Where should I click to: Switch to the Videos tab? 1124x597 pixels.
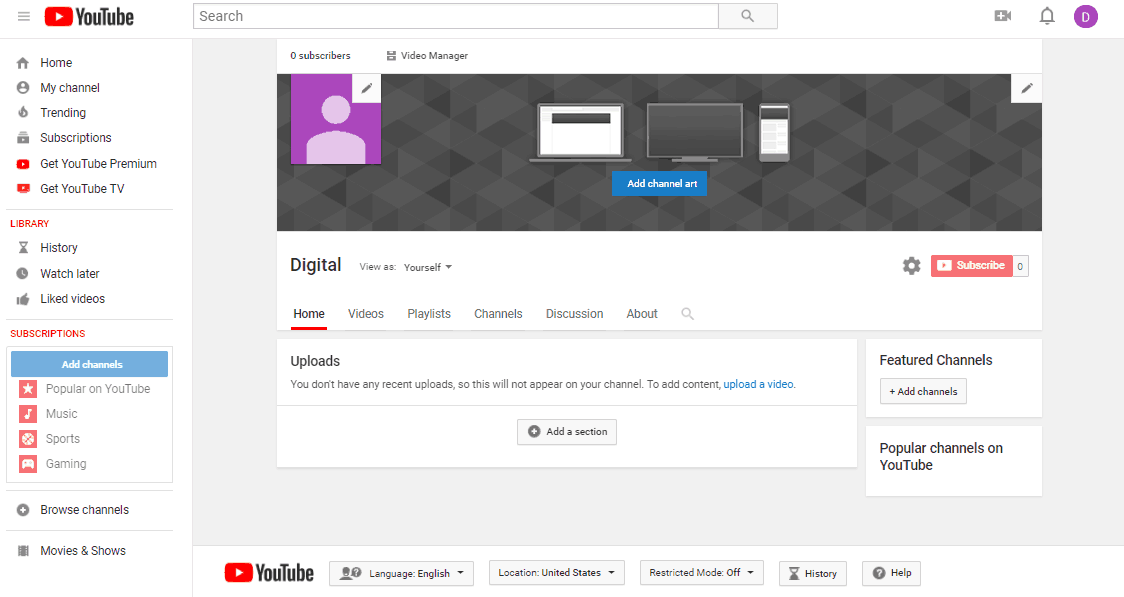click(x=366, y=314)
